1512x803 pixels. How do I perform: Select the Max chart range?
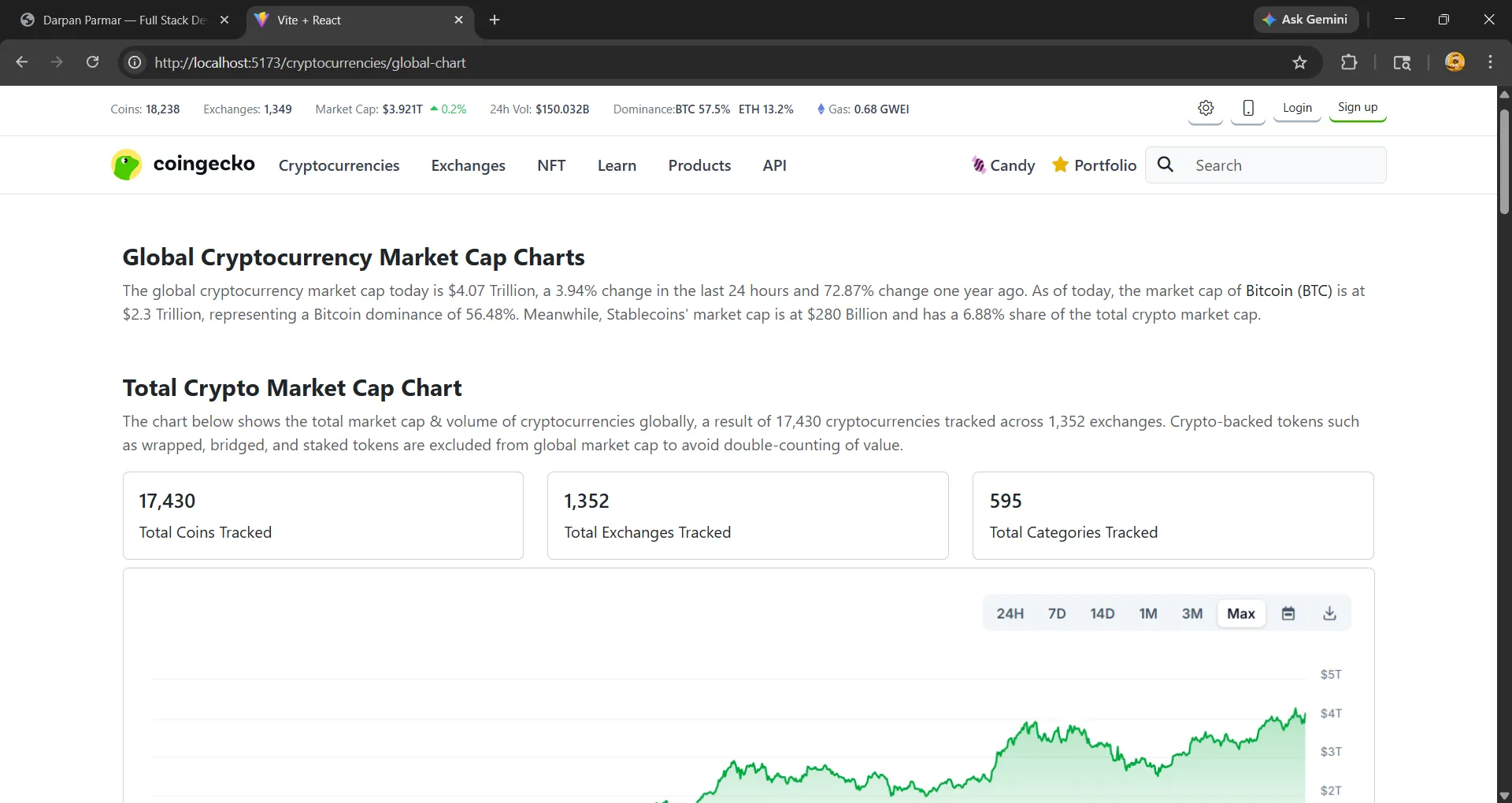click(x=1241, y=613)
